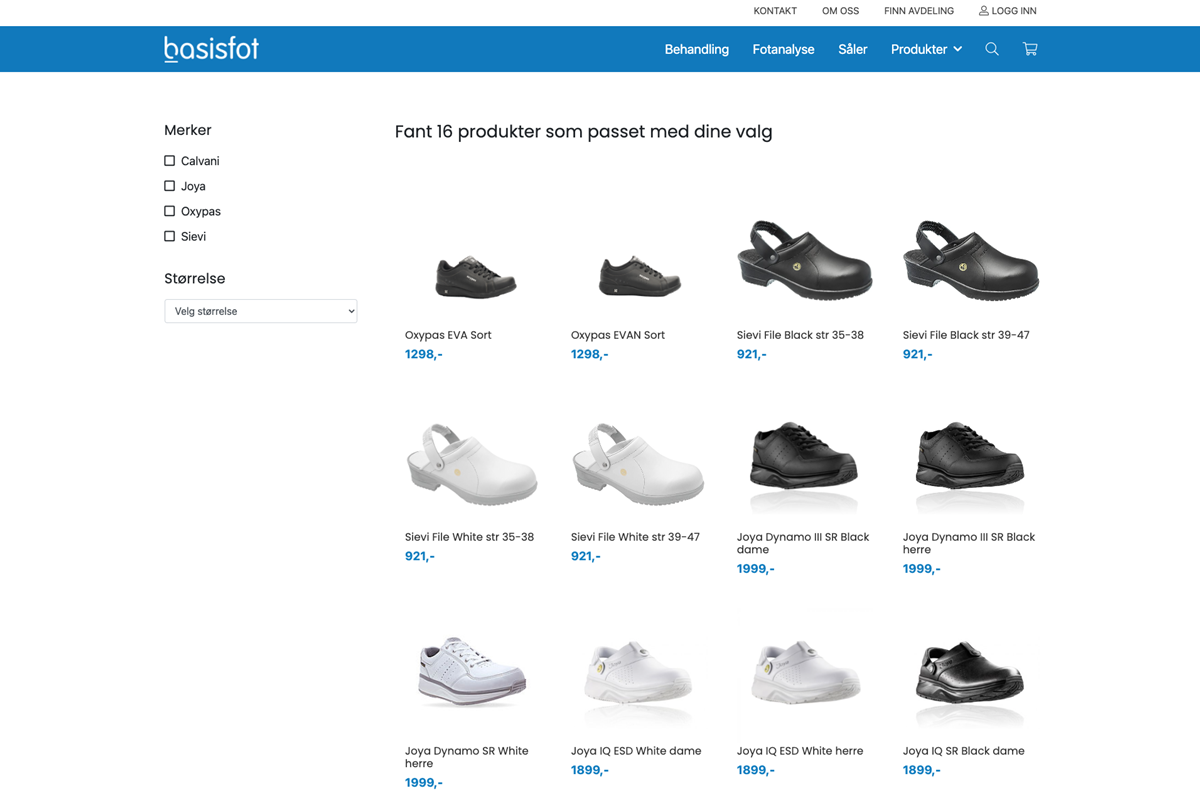Click the FINN AVDELING link
Viewport: 1200px width, 800px height.
click(919, 11)
